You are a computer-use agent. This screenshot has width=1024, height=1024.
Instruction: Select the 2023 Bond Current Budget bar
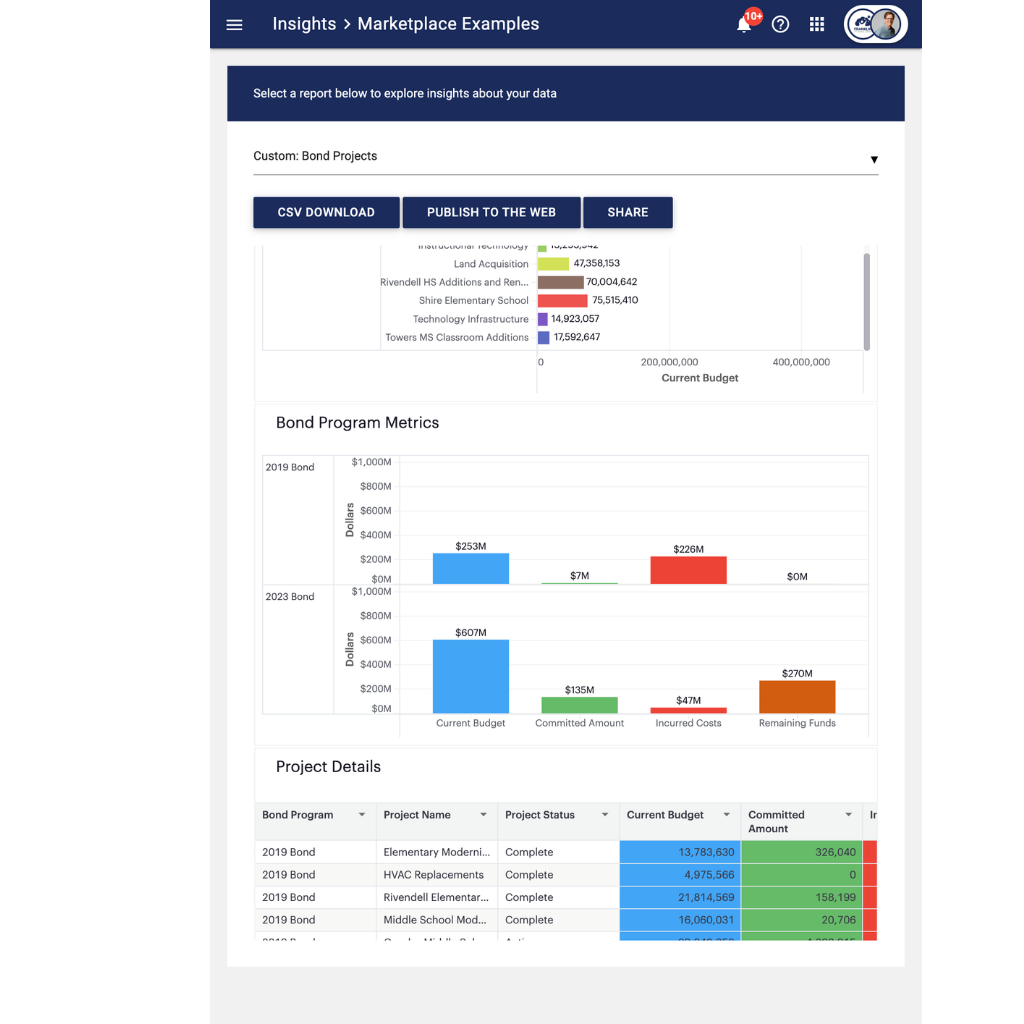(471, 676)
